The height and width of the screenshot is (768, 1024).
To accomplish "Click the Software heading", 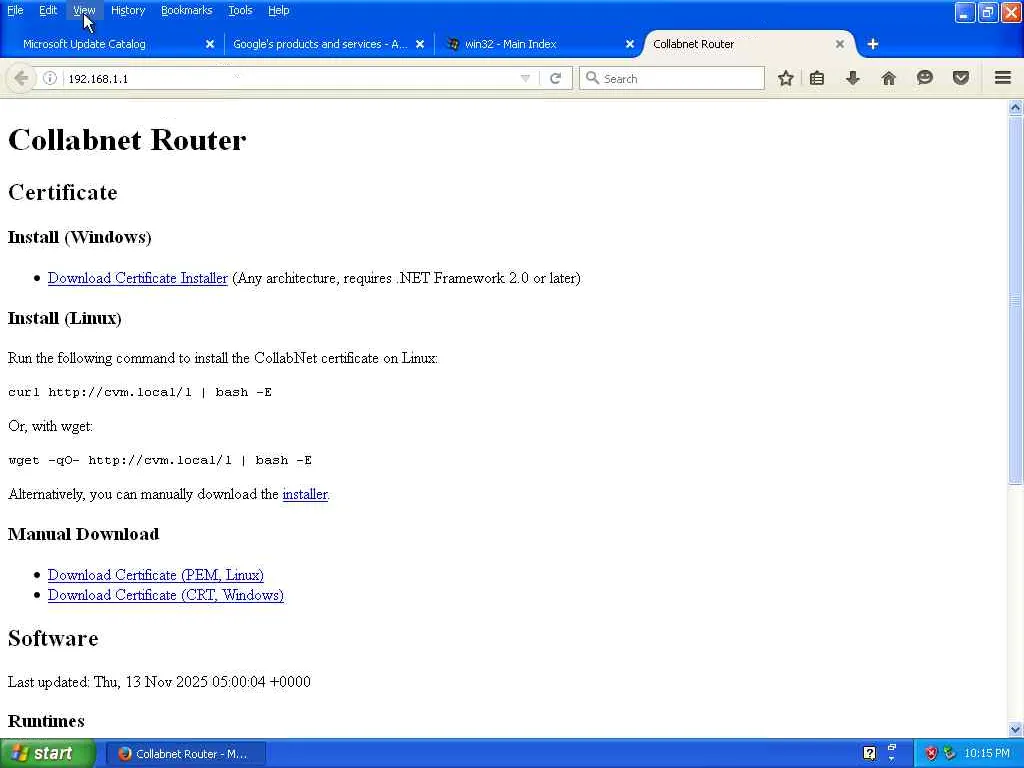I will (x=53, y=639).
